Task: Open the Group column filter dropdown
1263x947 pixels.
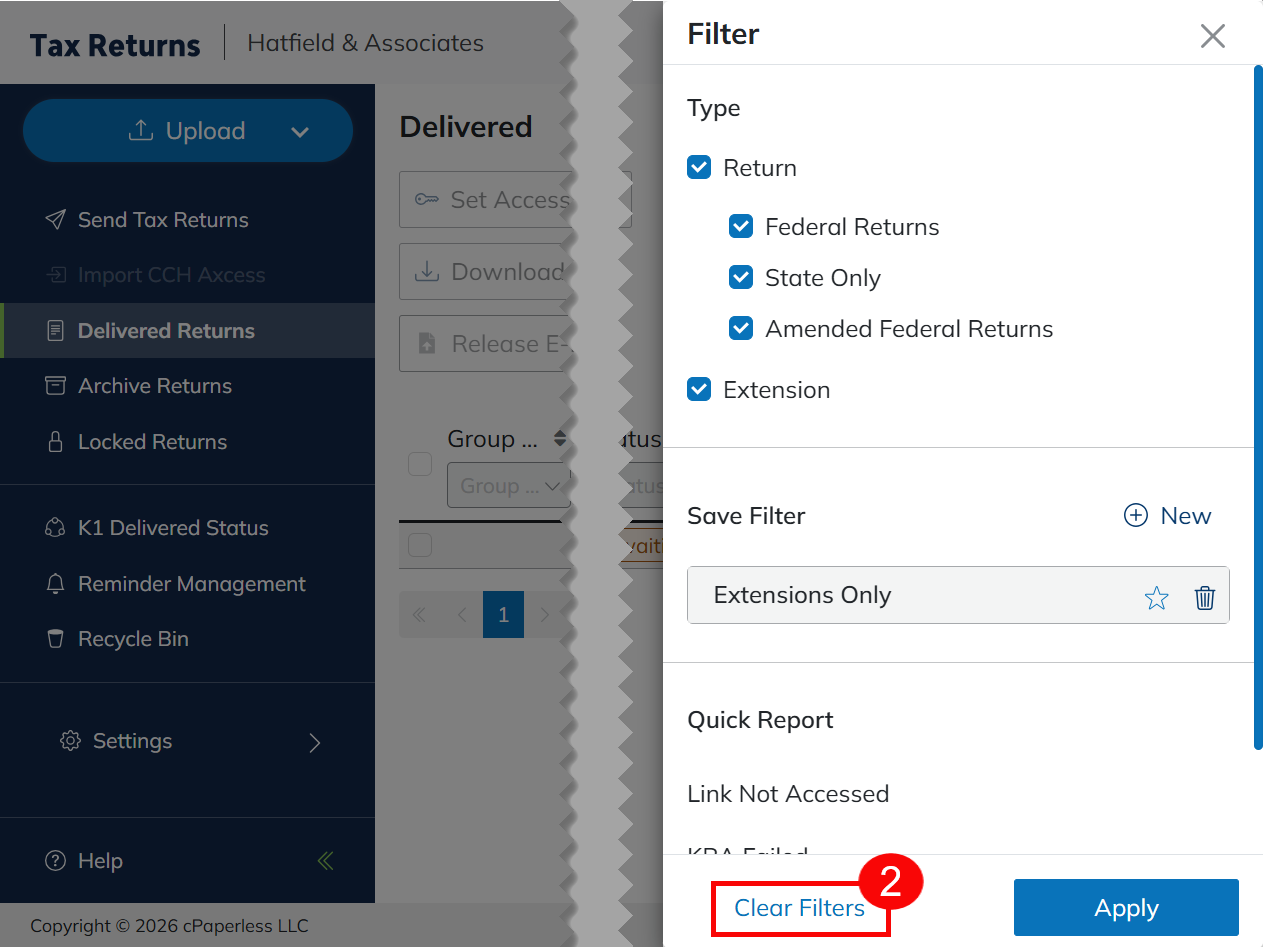Action: (508, 486)
